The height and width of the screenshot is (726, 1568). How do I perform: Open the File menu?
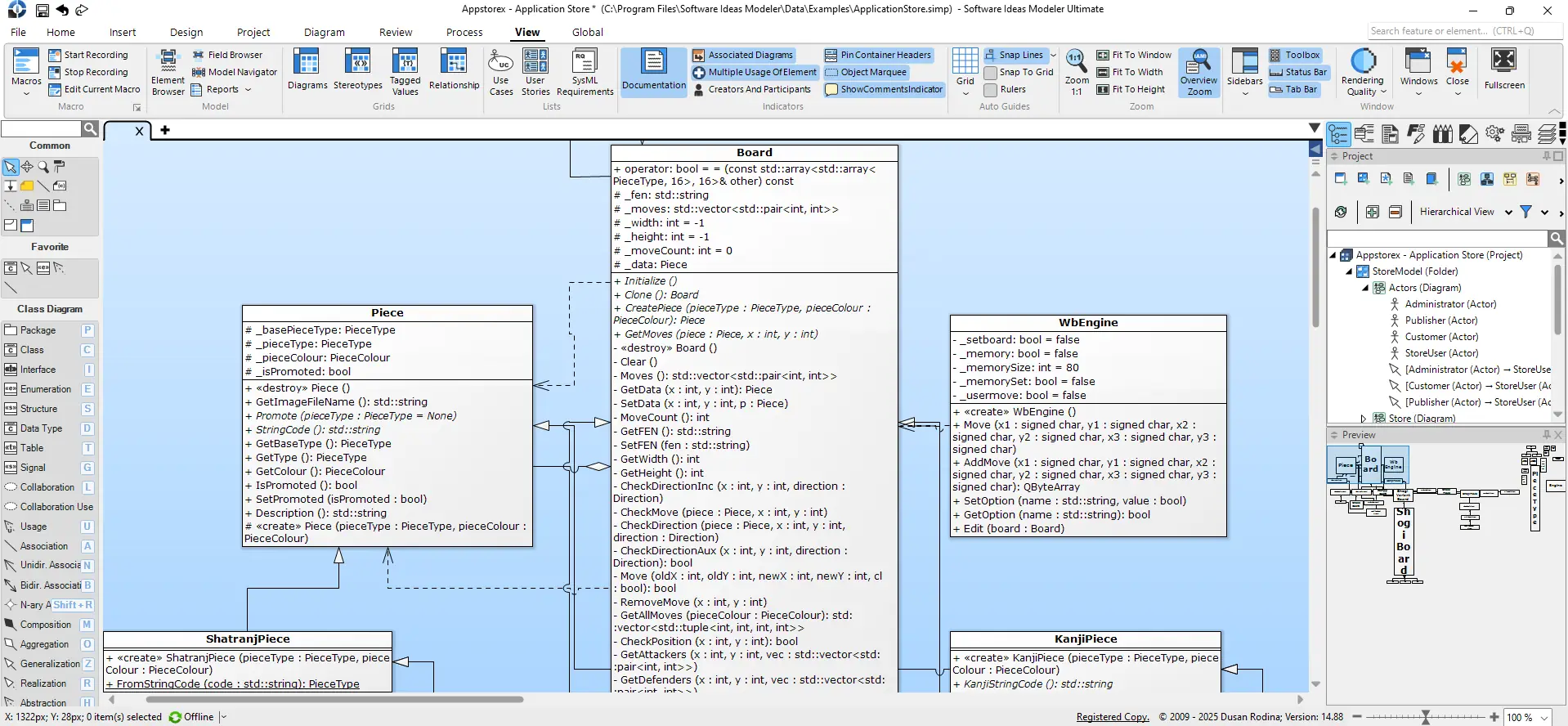(x=18, y=33)
